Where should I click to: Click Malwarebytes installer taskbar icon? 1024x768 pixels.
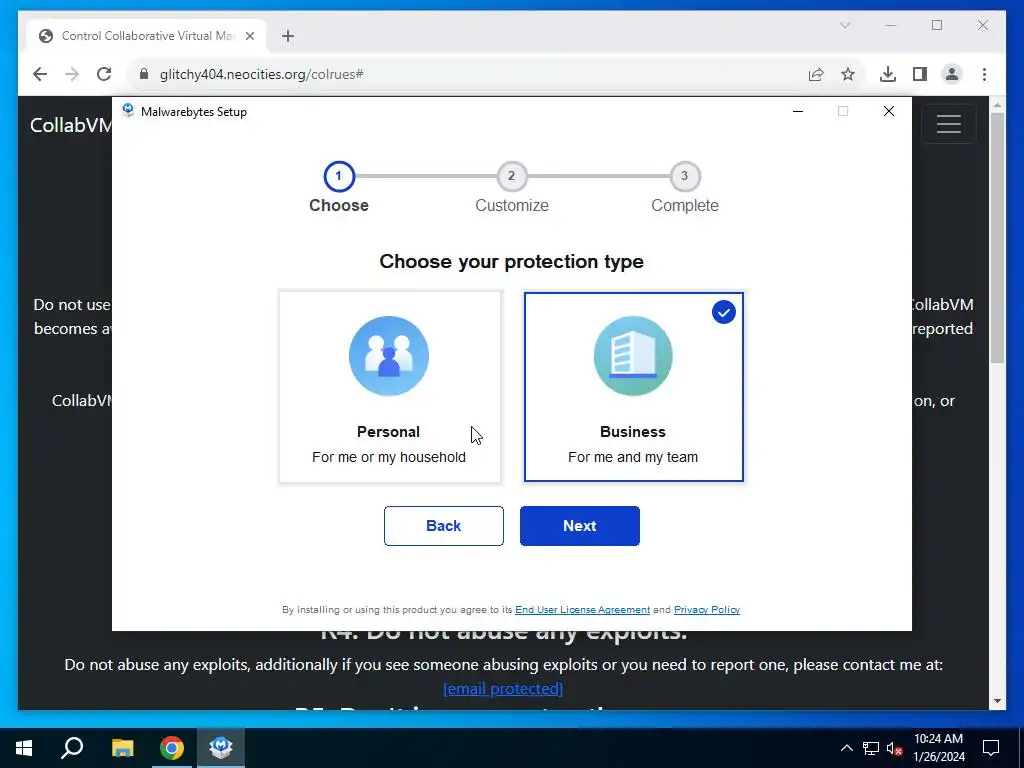point(221,748)
